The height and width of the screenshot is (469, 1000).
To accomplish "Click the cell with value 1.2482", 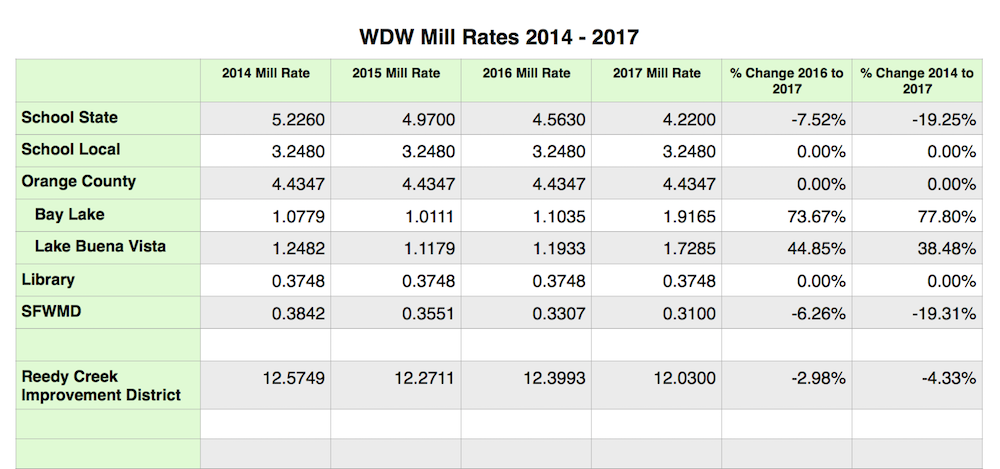I will (x=265, y=248).
